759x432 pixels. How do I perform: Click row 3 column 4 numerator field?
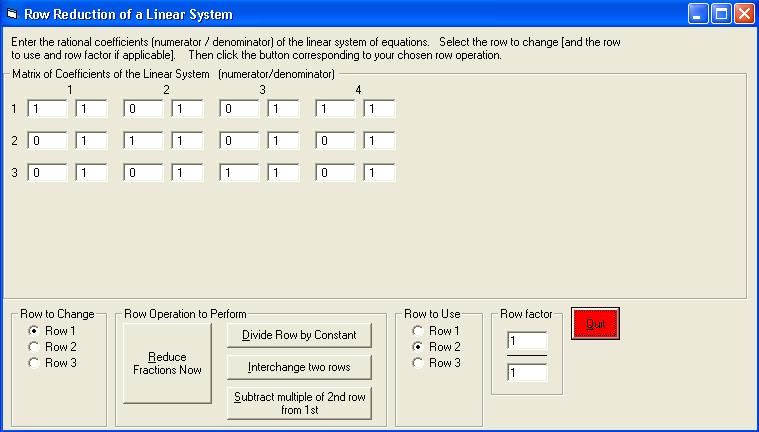pyautogui.click(x=335, y=173)
